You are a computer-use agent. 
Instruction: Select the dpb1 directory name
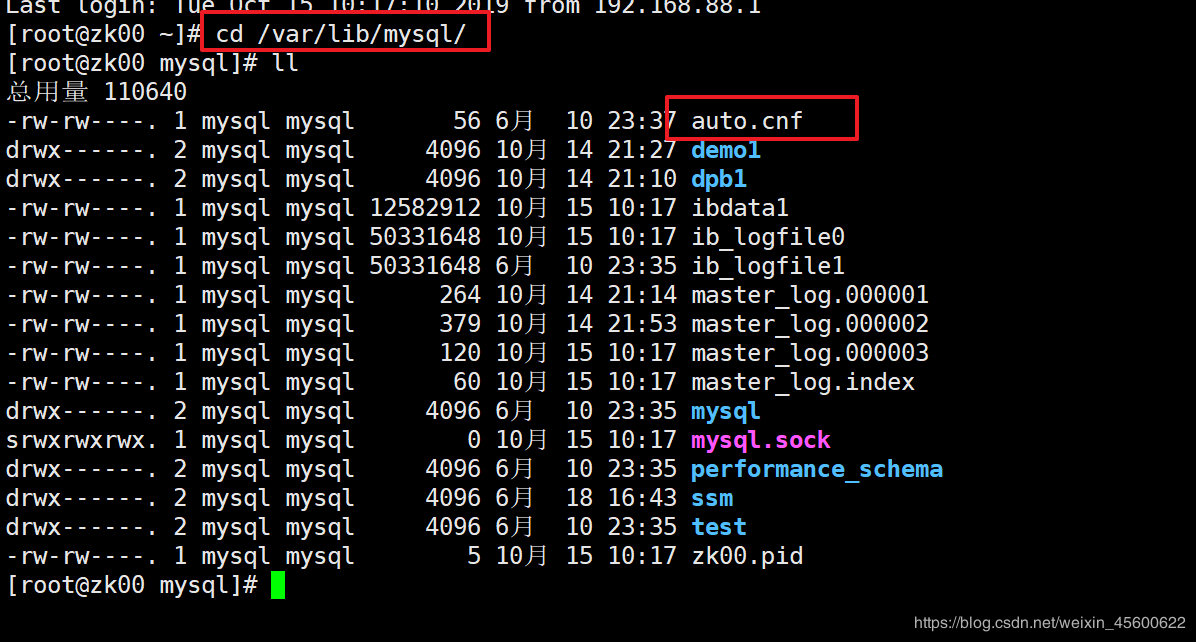click(719, 178)
